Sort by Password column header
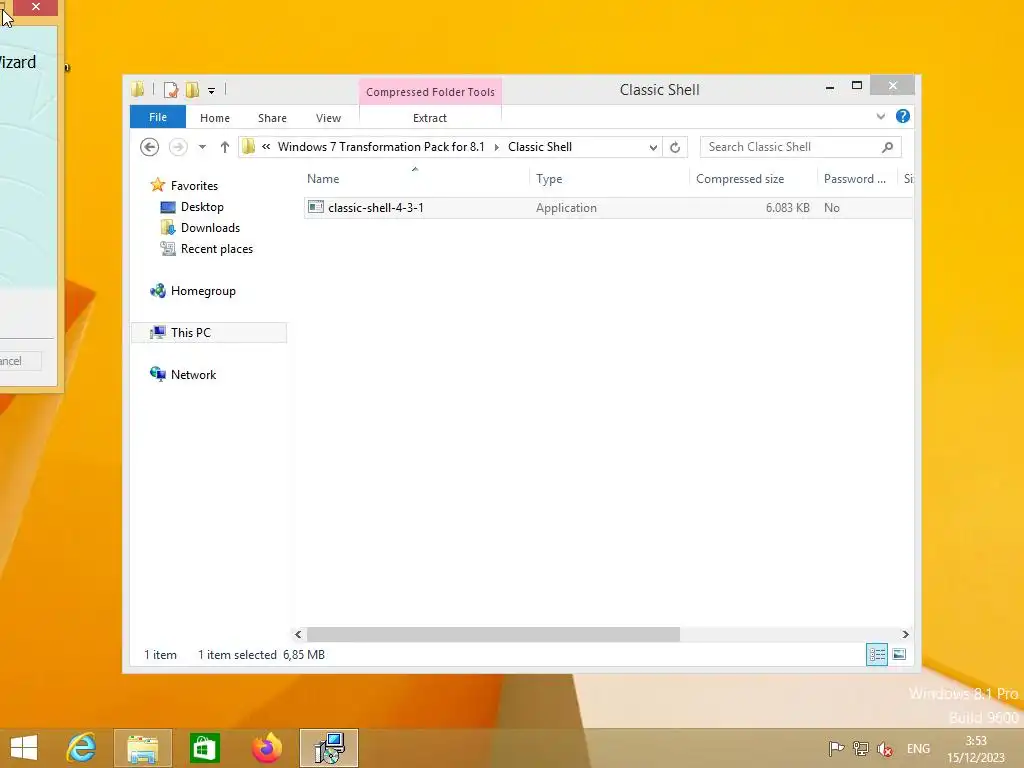Viewport: 1024px width, 768px height. (857, 179)
